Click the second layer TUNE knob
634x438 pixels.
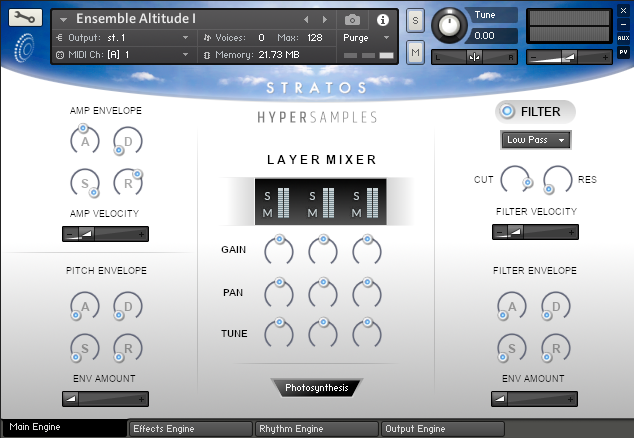(x=323, y=334)
